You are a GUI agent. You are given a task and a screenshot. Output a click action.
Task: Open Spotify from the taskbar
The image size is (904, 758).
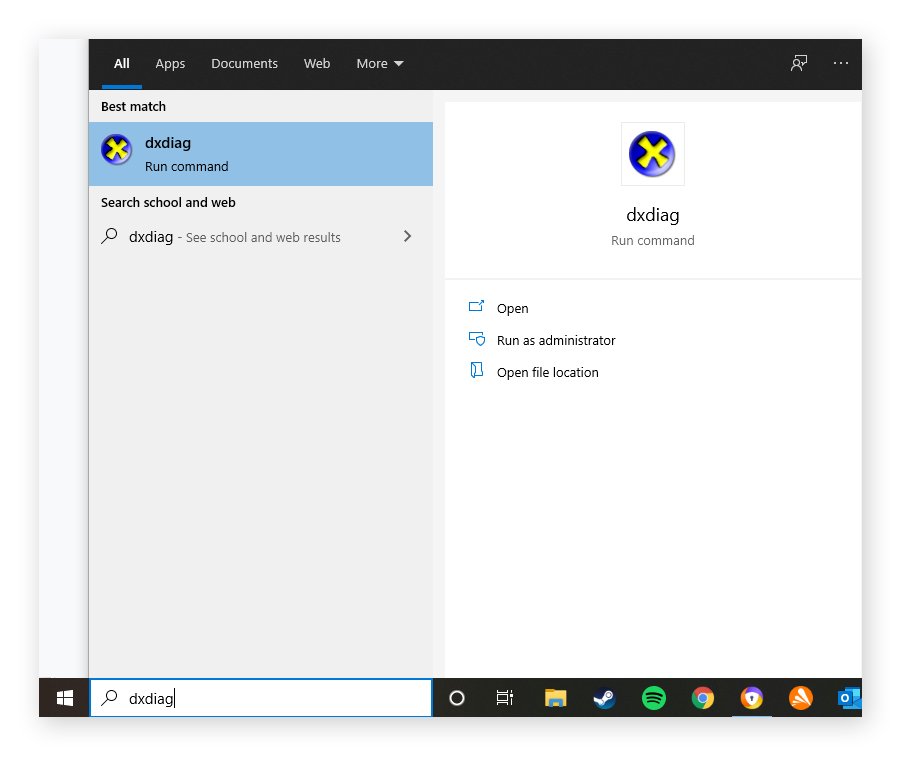click(653, 698)
